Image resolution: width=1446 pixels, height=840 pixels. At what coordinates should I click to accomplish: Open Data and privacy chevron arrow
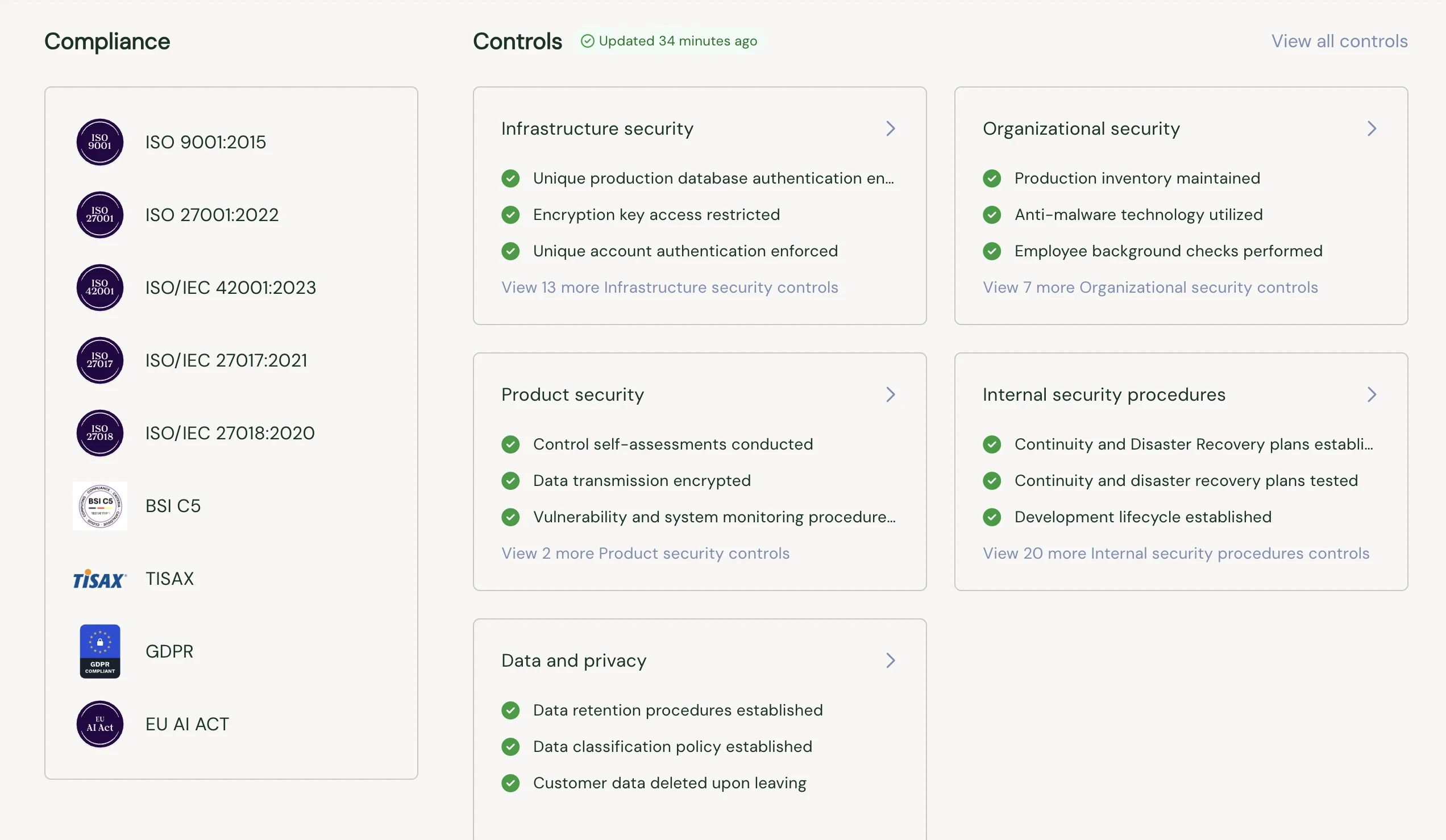[890, 660]
